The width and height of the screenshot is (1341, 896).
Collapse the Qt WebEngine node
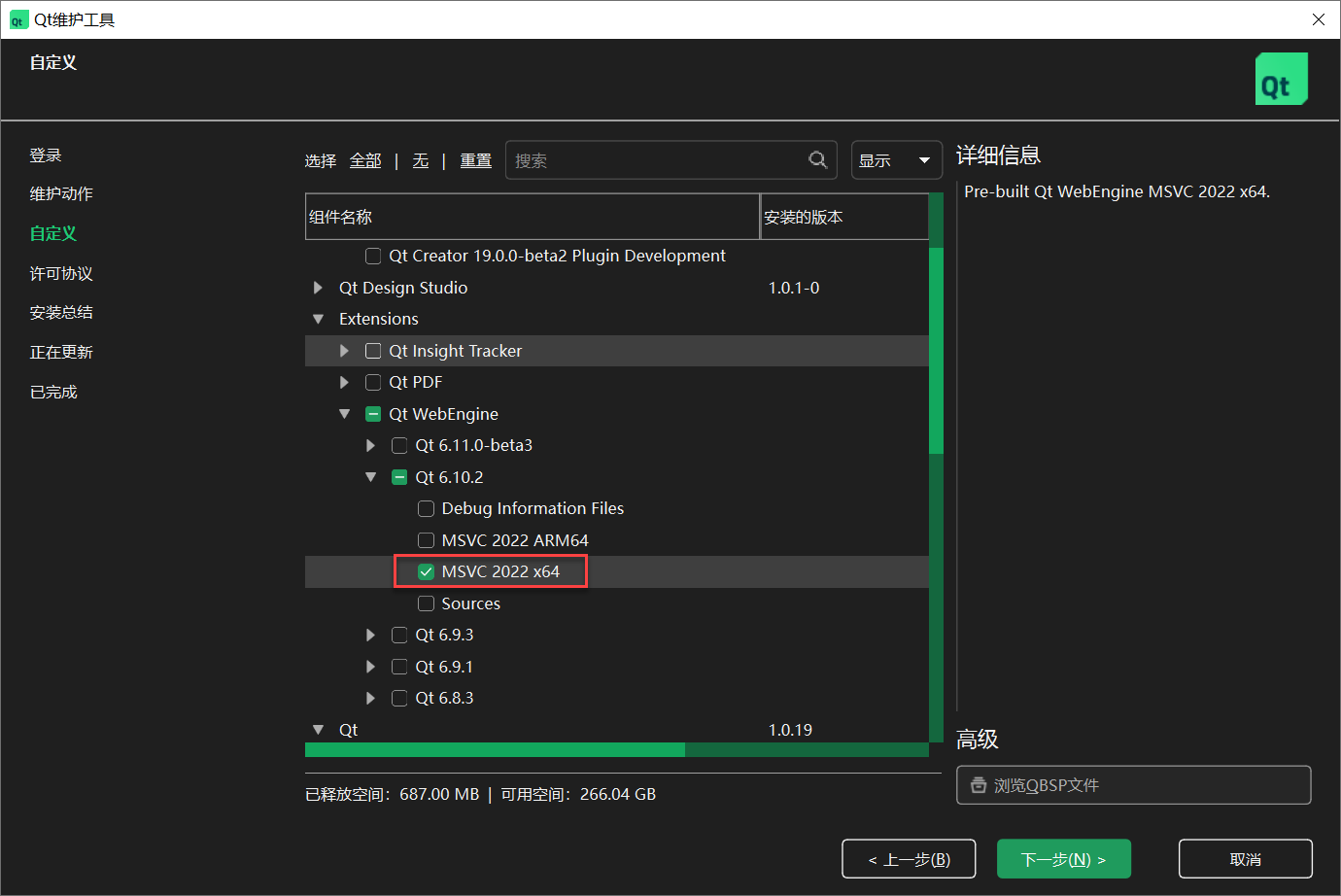pyautogui.click(x=344, y=414)
